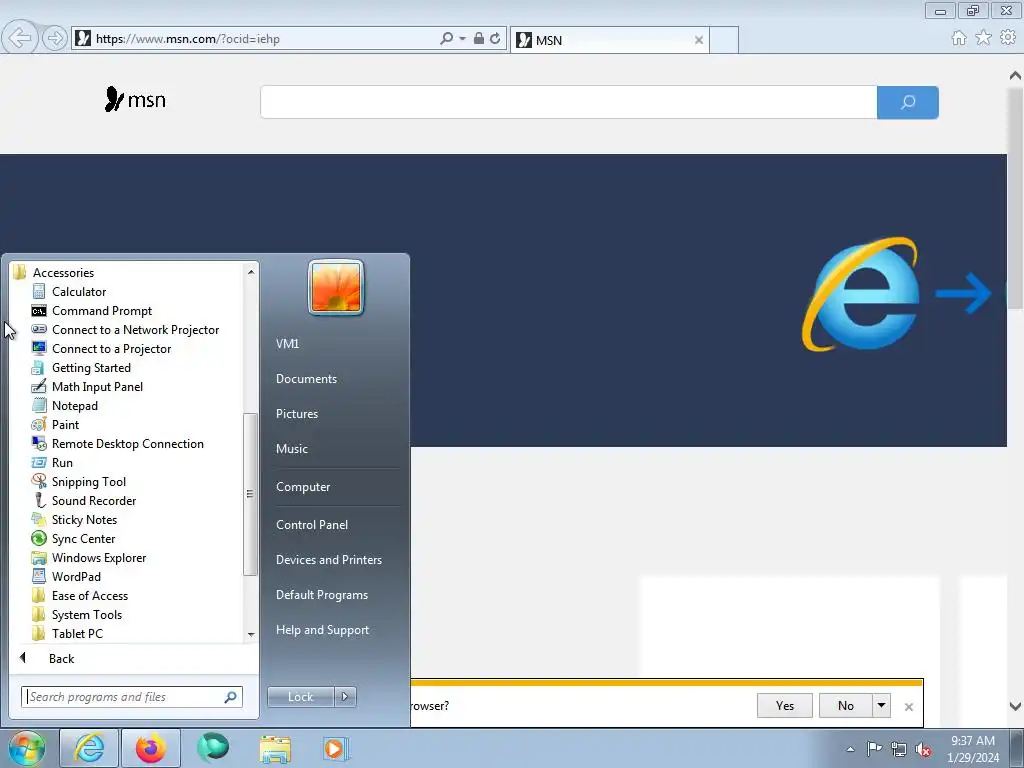Screen dimensions: 1024x768
Task: Open Windows Explorer from Accessories
Action: 99,557
